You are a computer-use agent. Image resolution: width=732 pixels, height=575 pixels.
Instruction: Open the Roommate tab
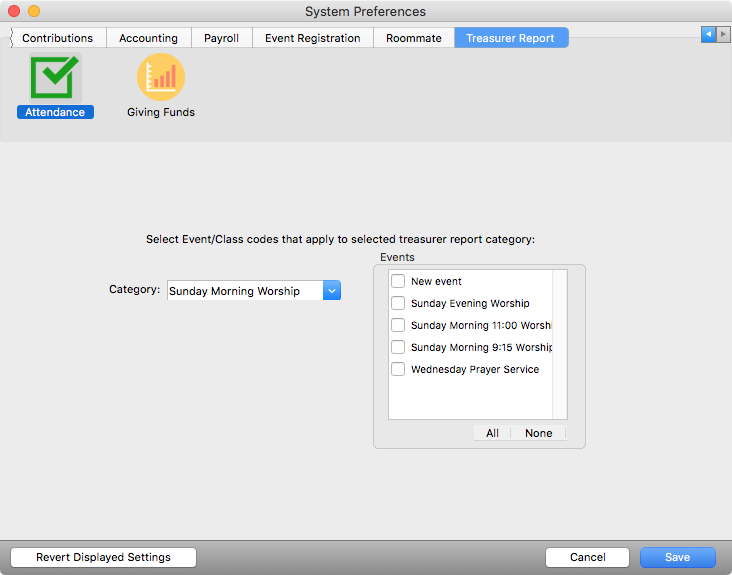click(x=413, y=38)
